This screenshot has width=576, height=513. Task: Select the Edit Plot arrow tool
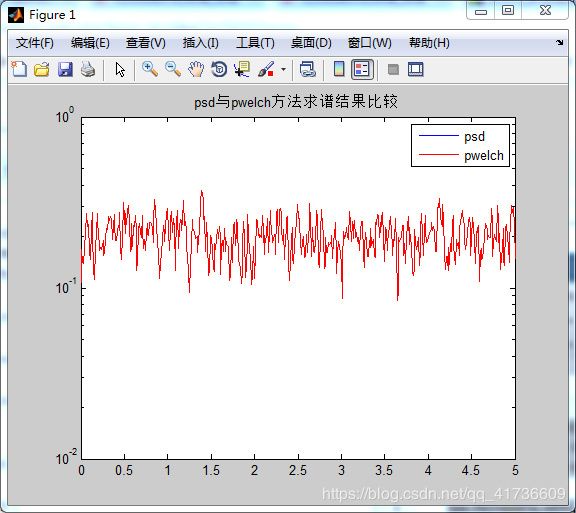click(x=120, y=69)
